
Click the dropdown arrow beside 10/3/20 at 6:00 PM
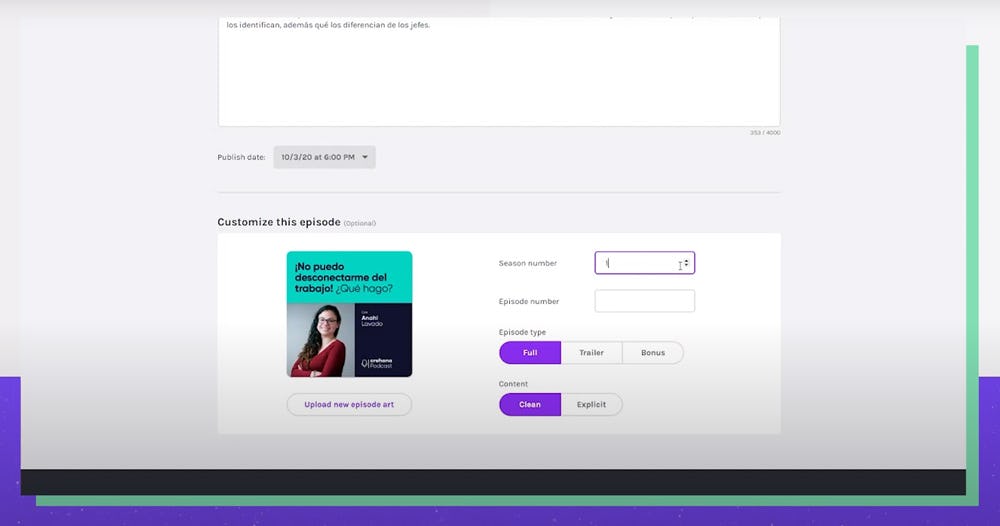[365, 157]
